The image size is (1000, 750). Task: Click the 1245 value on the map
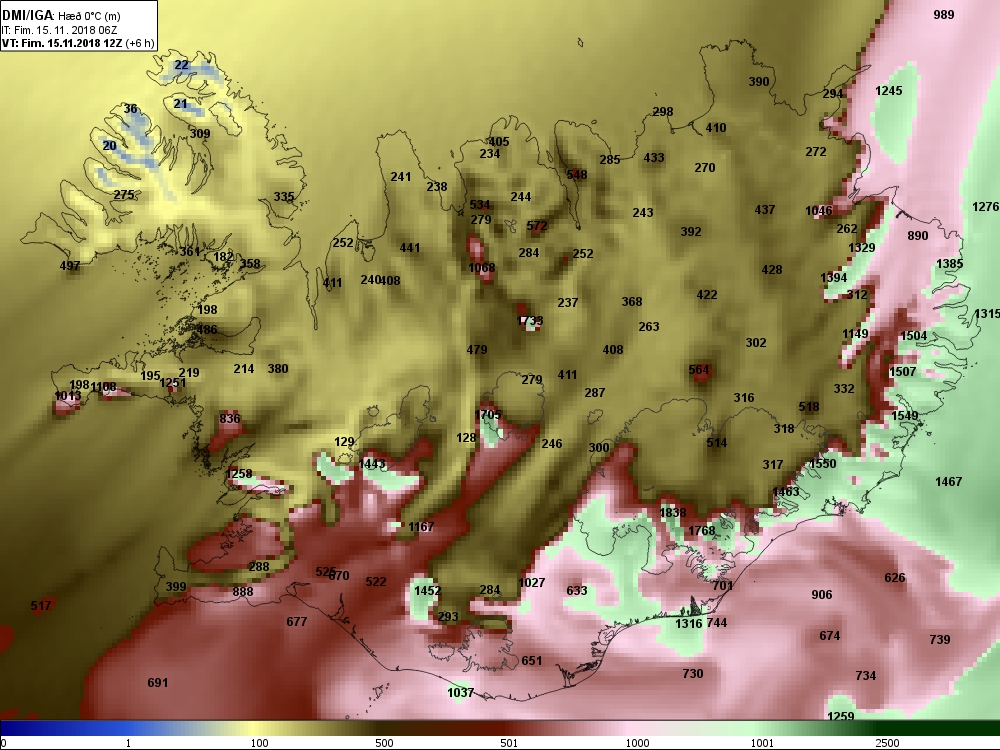pos(889,91)
